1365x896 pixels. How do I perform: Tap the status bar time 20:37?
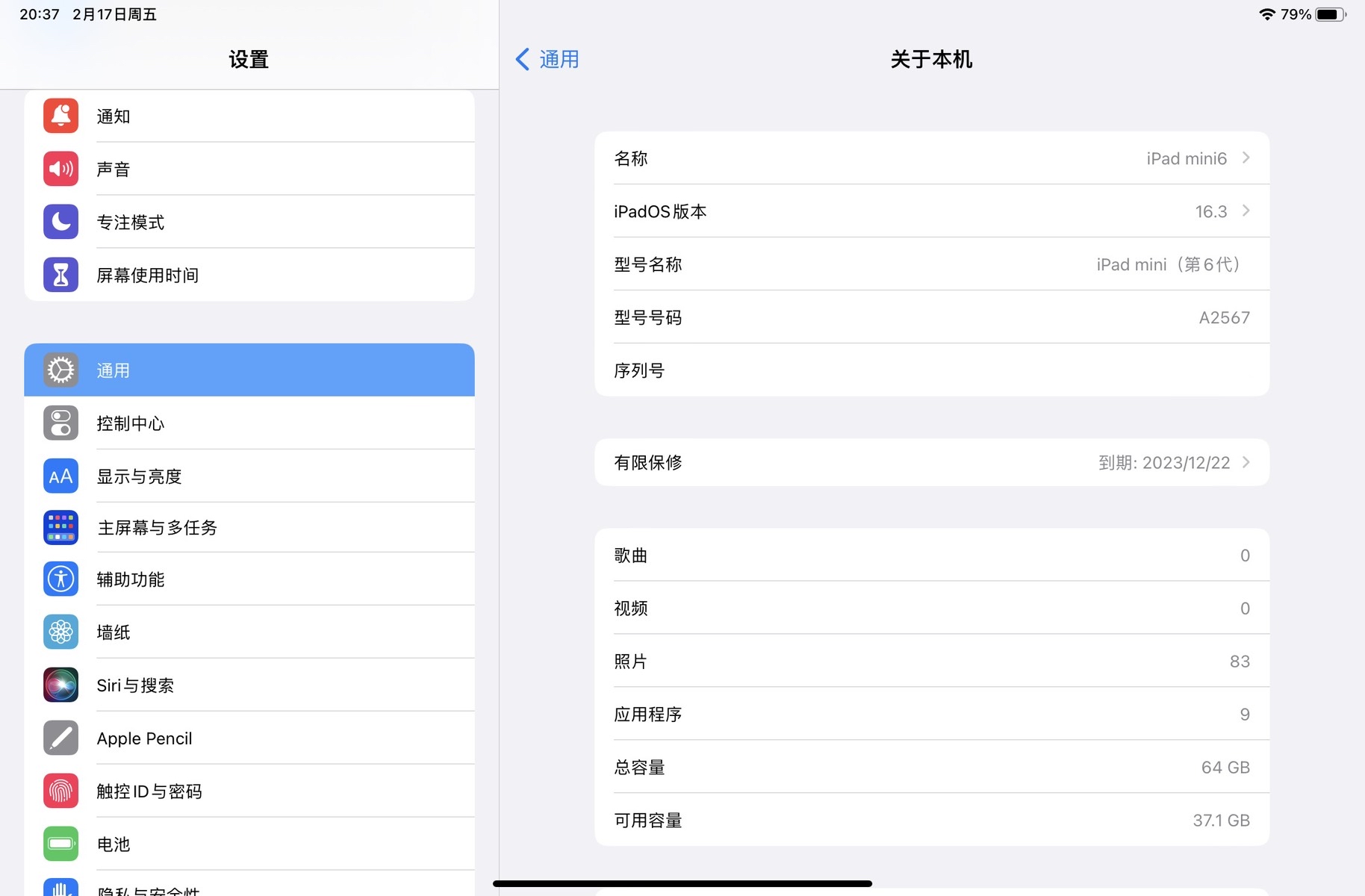point(40,14)
